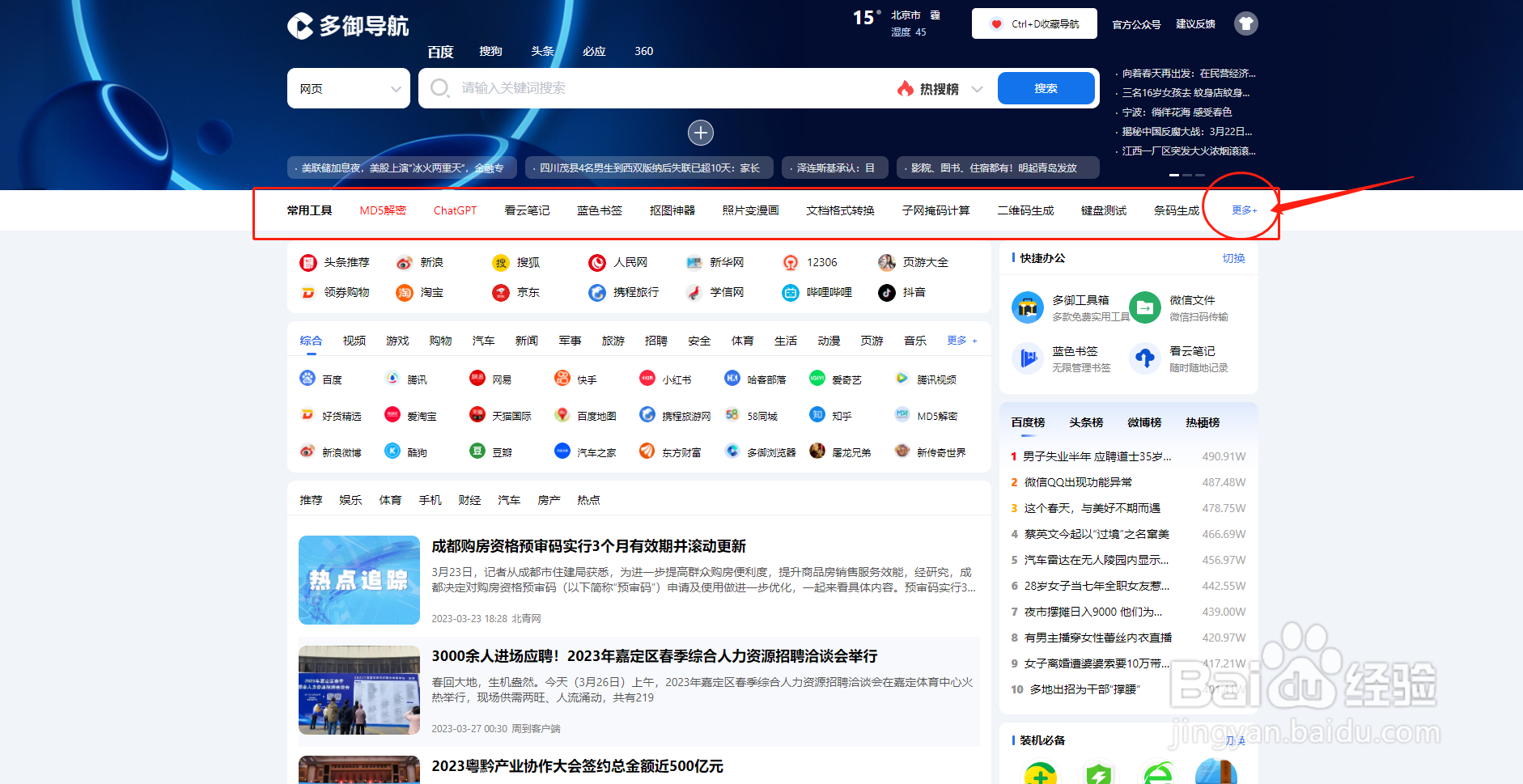The image size is (1523, 784).
Task: Select the 百度 search engine tab
Action: 440,52
